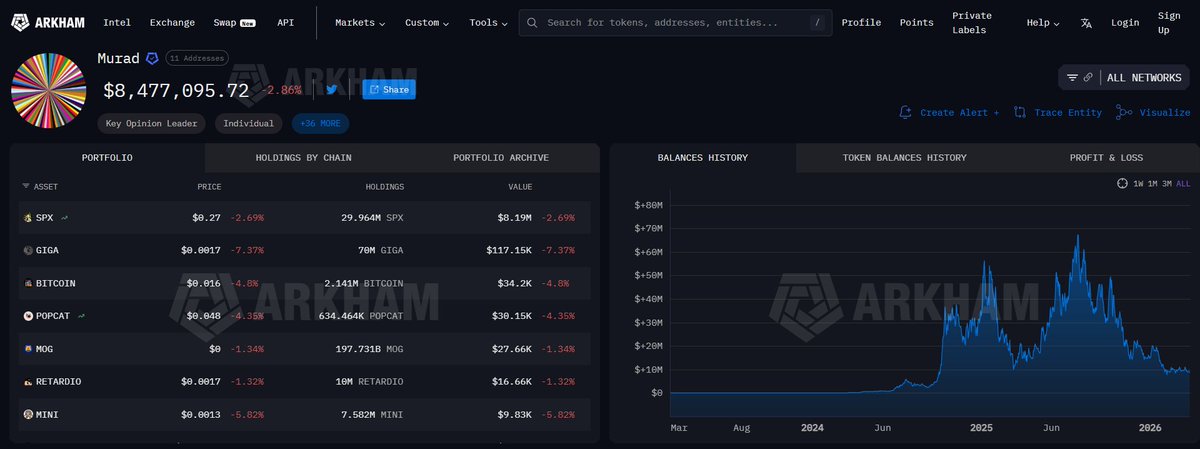
Task: Click the MOG token icon
Action: pos(26,349)
